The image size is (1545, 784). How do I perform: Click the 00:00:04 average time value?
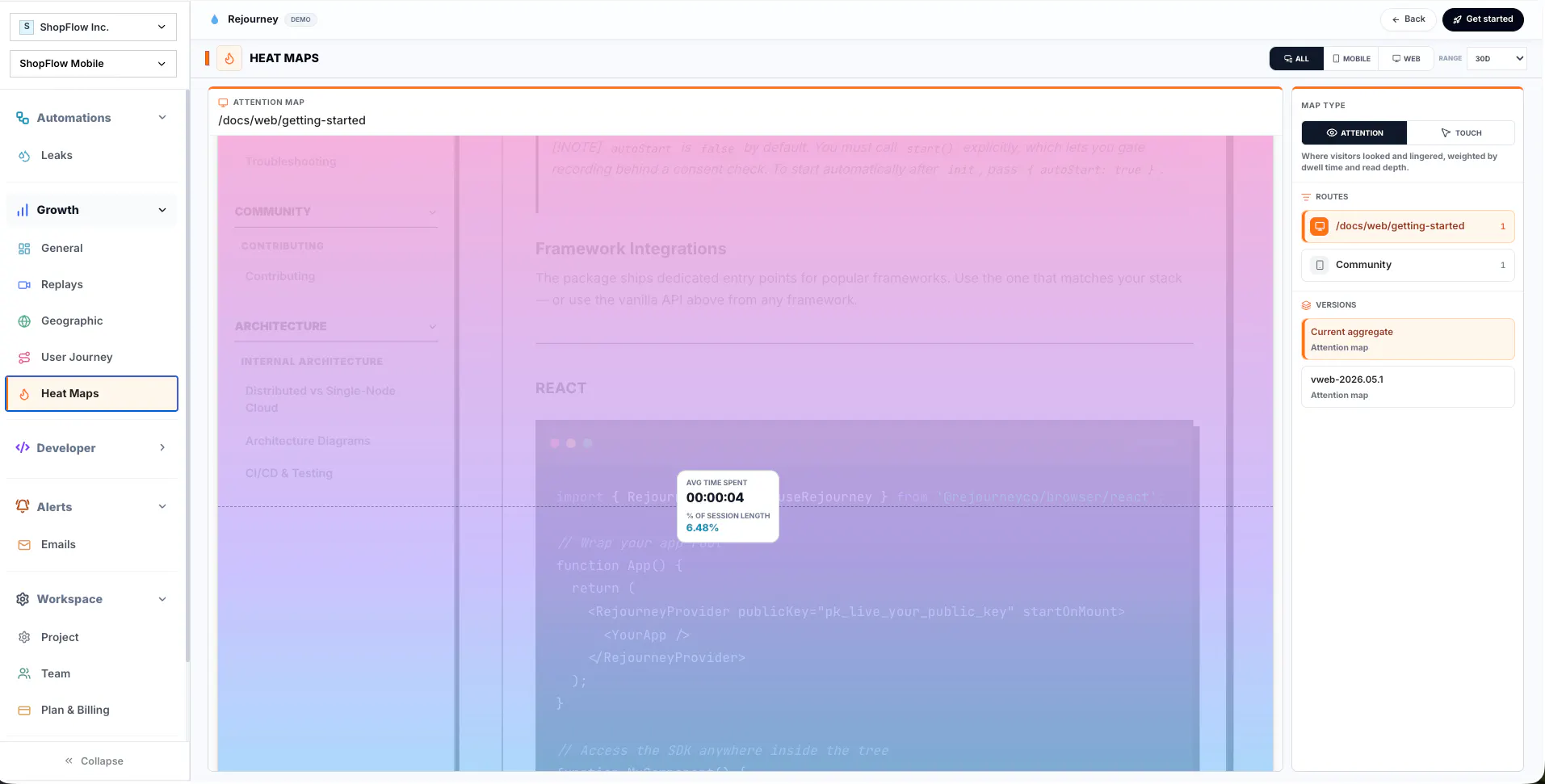(x=715, y=497)
